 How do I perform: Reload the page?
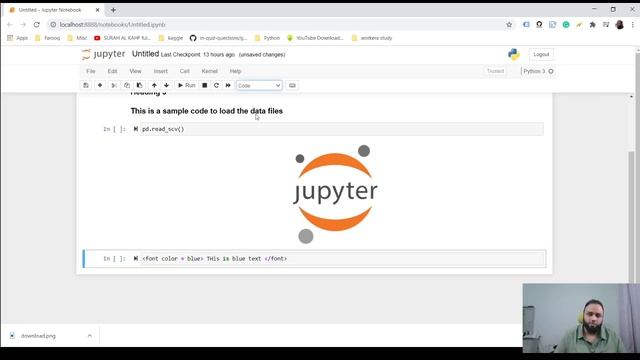click(x=37, y=24)
